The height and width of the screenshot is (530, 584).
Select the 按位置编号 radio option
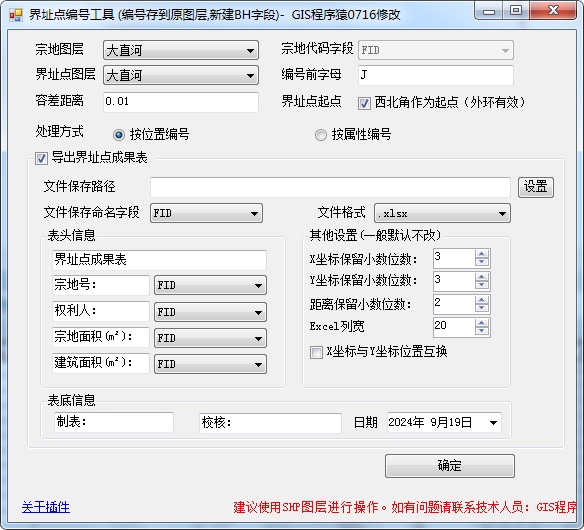pos(119,134)
